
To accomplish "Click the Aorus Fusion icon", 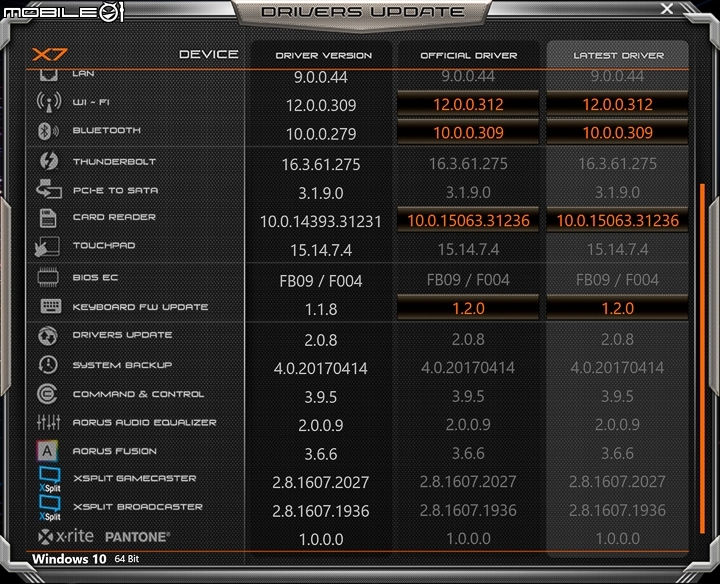I will (x=47, y=451).
